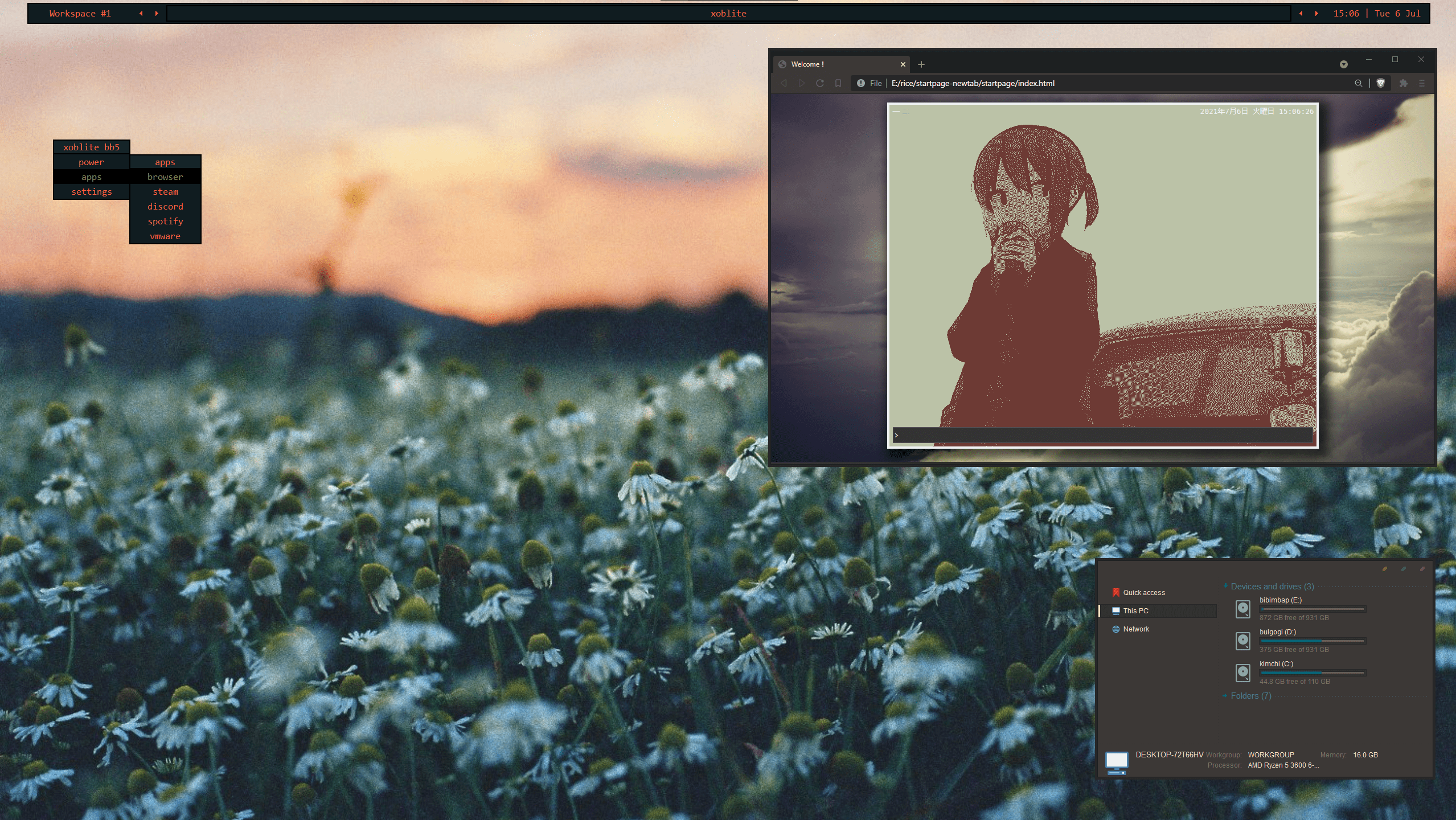This screenshot has width=1456, height=820.
Task: Click the kimchi (C:) drive usage bar
Action: coord(1313,673)
